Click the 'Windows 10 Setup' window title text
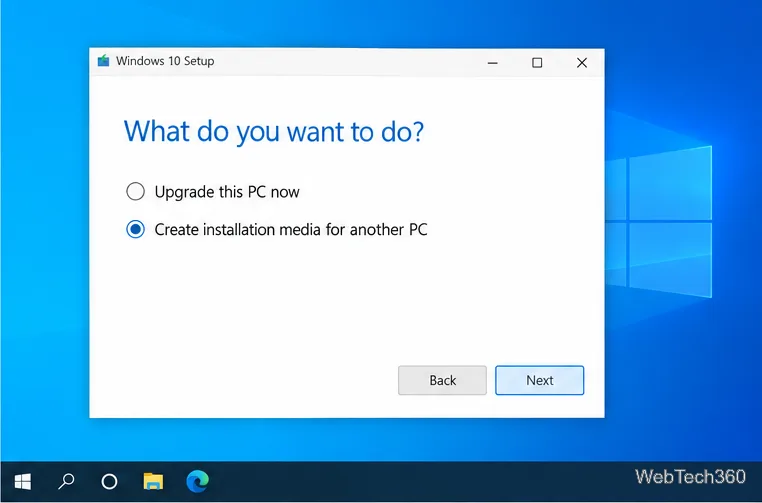 (165, 61)
